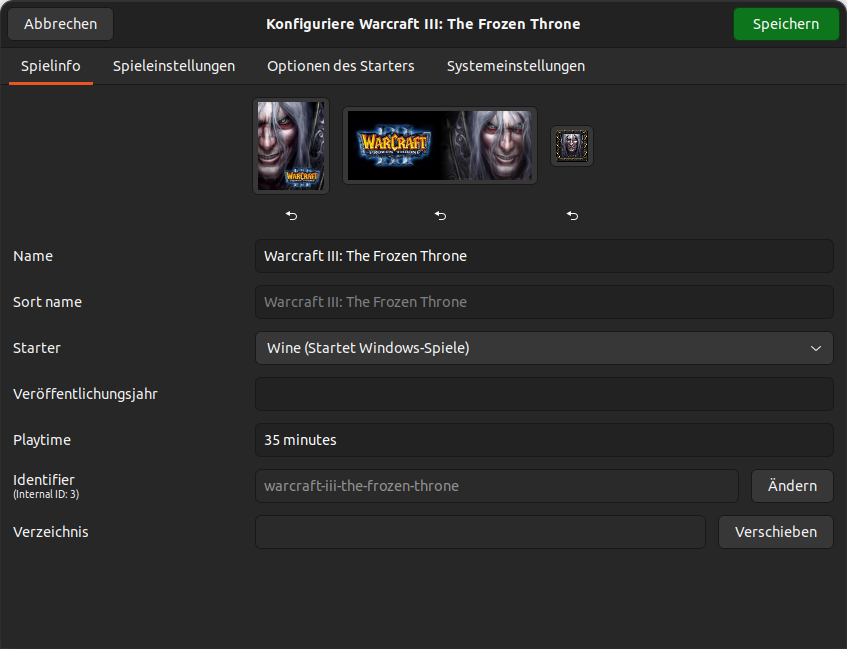Viewport: 847px width, 649px height.
Task: Click into the Name text field
Action: [x=544, y=256]
